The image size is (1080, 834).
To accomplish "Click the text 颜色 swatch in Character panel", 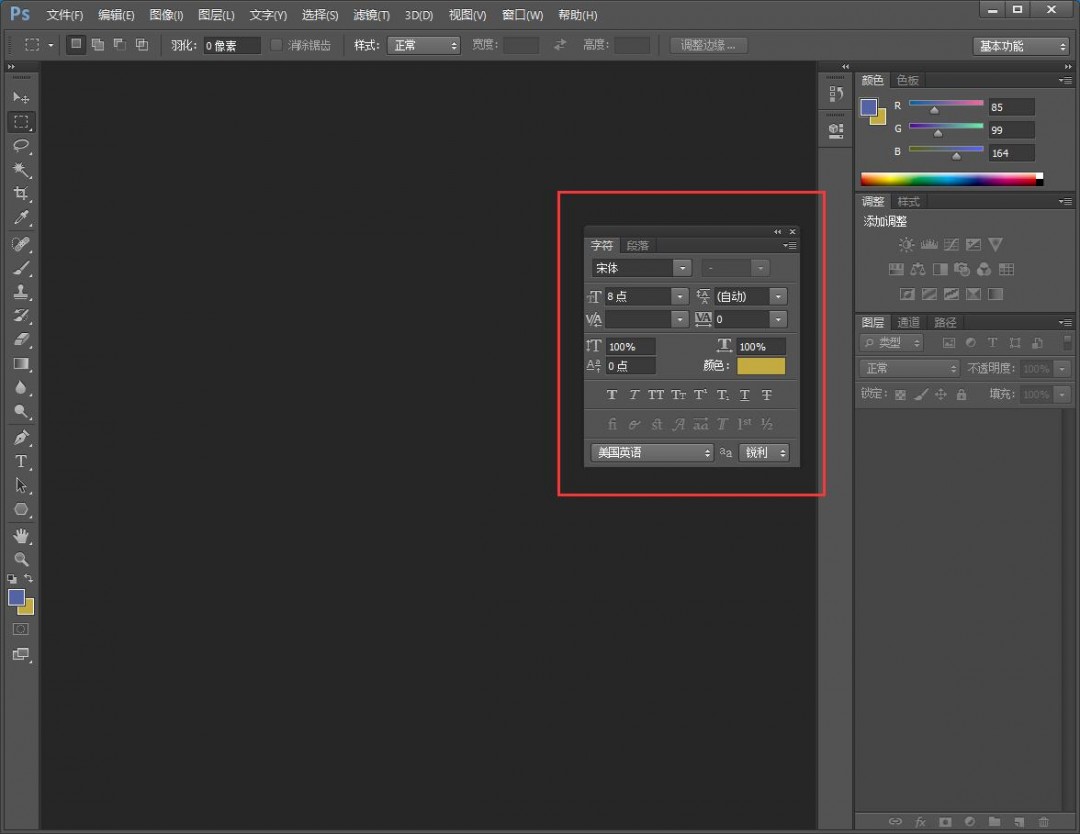I will [x=761, y=366].
